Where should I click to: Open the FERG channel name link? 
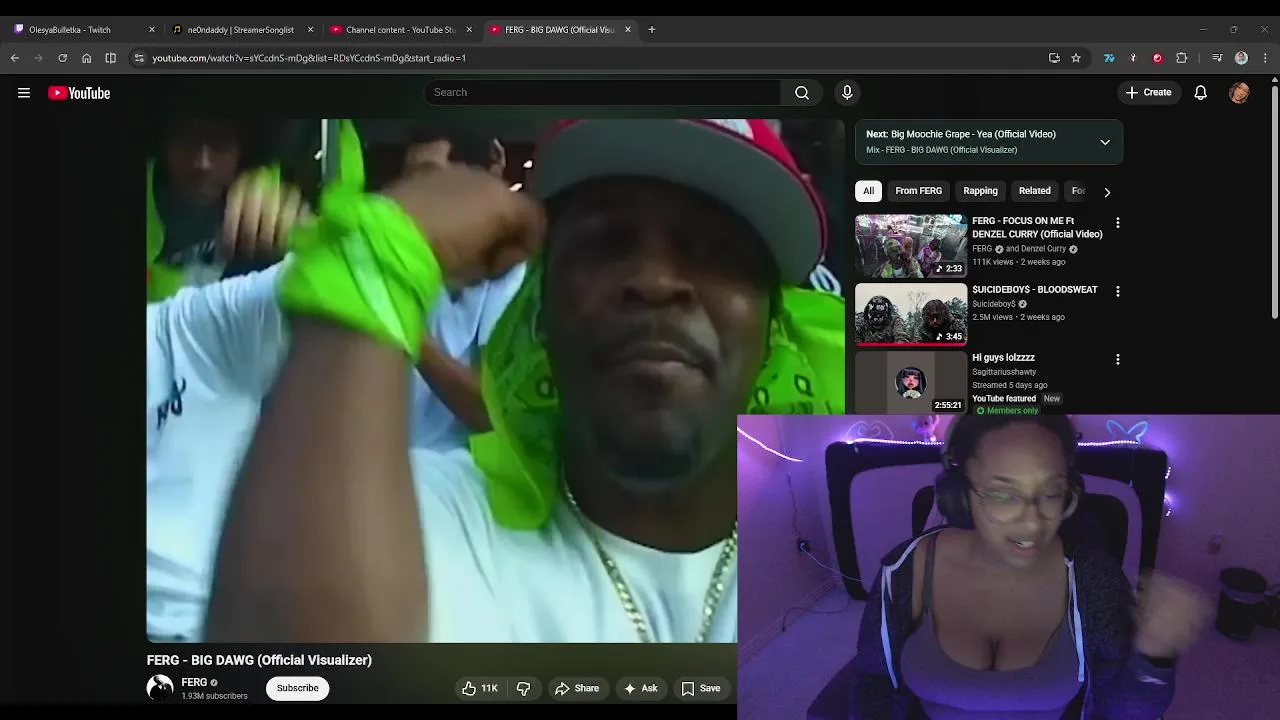194,682
